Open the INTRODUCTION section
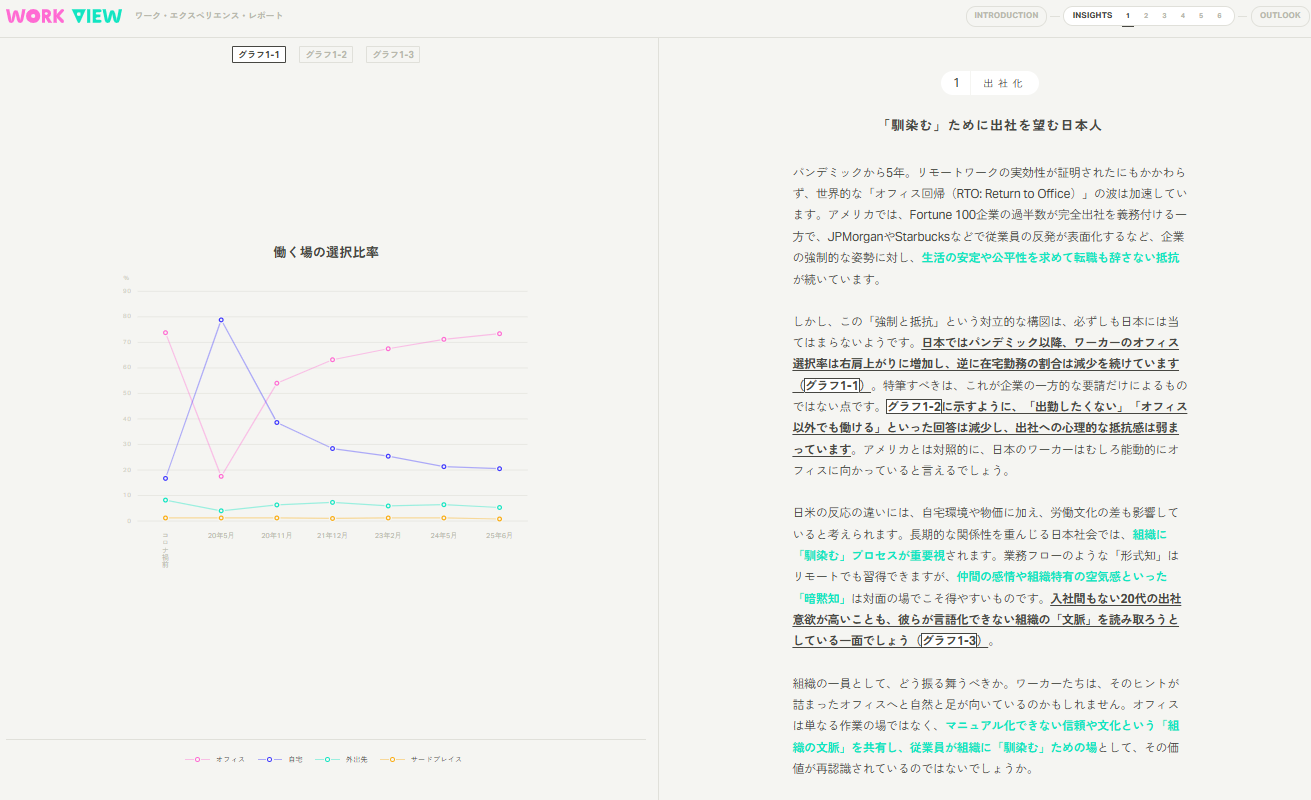The height and width of the screenshot is (800, 1311). tap(1006, 15)
